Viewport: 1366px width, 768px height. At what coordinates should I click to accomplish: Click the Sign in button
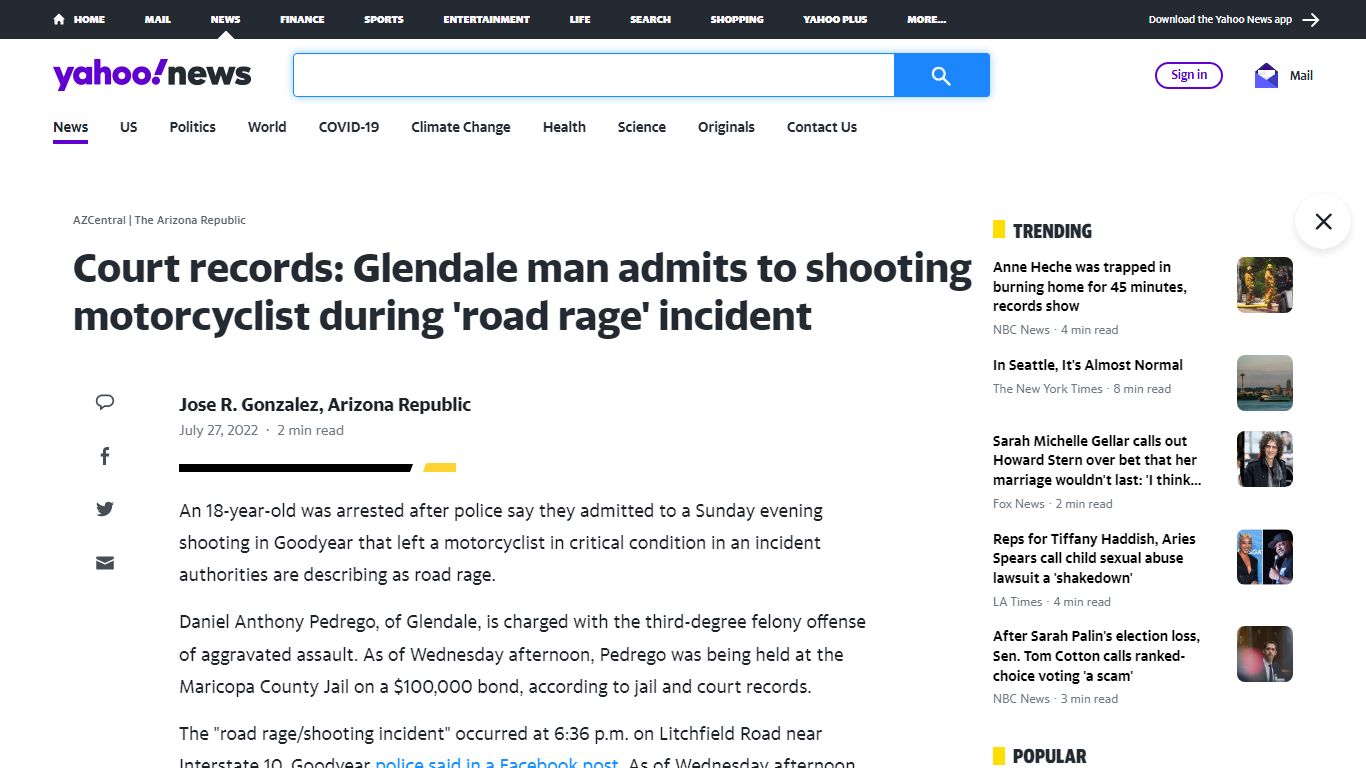pos(1189,75)
